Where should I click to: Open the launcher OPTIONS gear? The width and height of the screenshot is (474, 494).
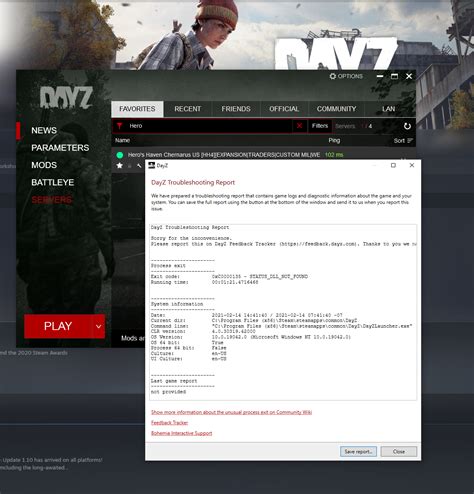click(x=346, y=76)
